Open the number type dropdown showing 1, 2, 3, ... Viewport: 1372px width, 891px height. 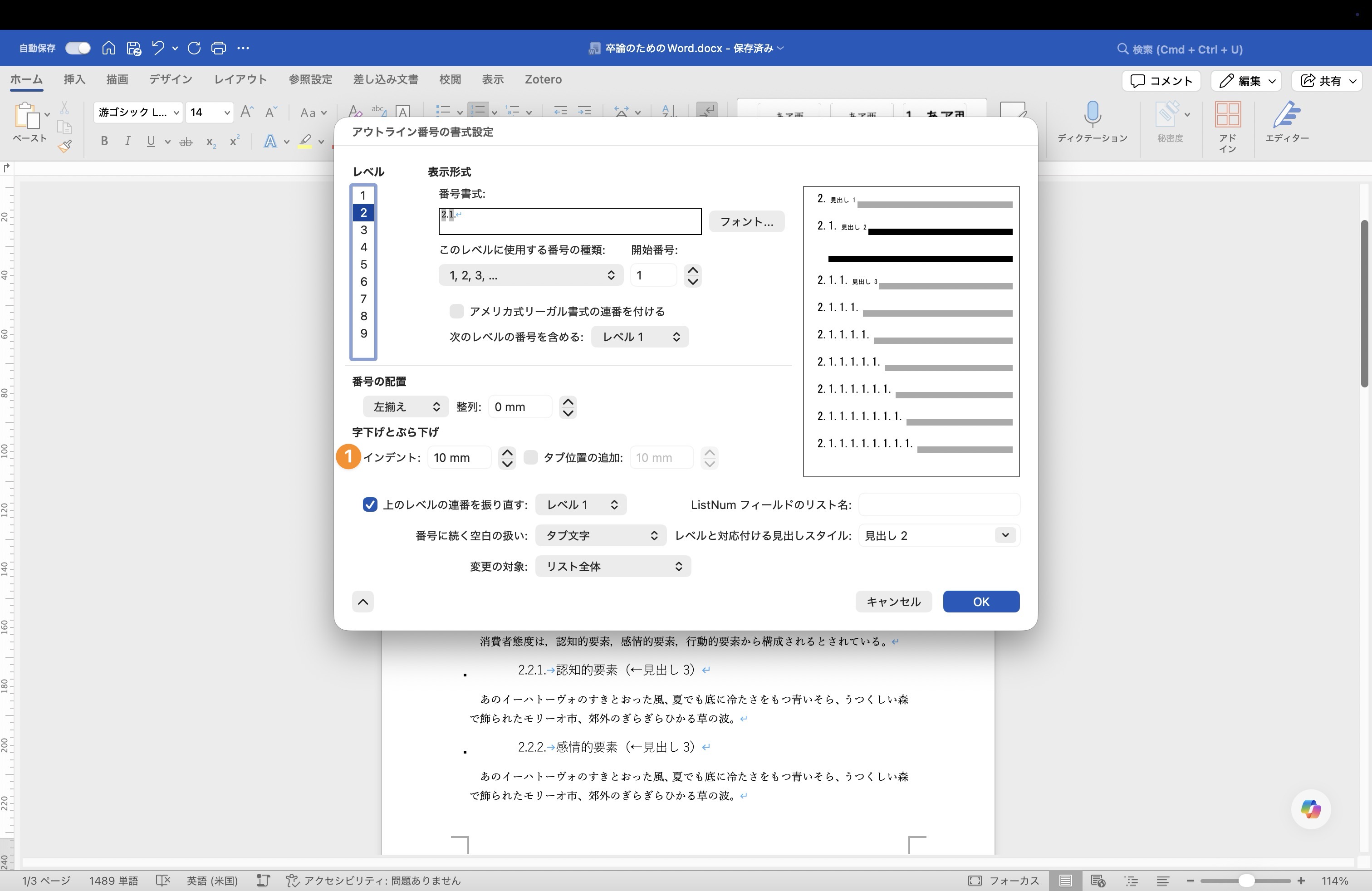click(x=530, y=275)
